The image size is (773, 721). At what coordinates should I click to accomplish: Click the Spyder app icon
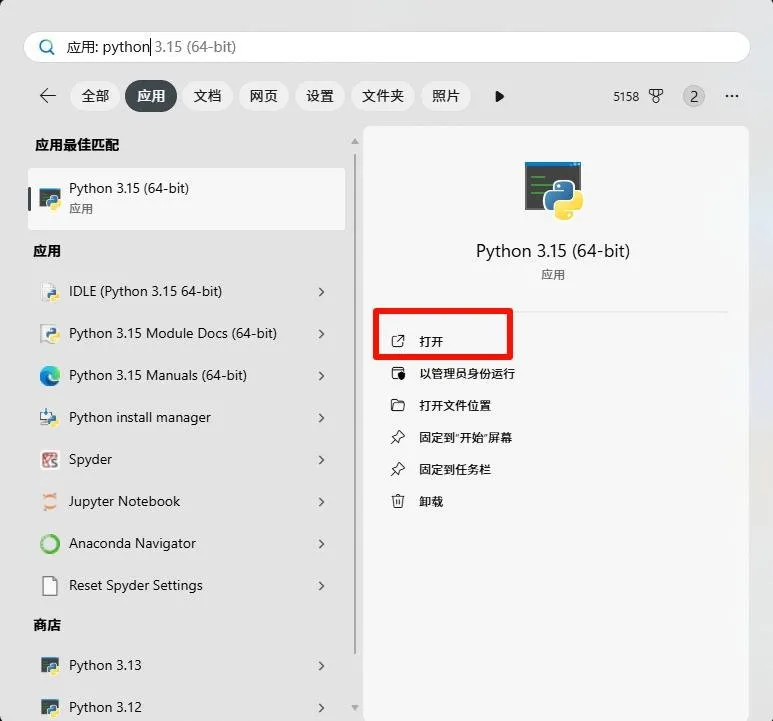click(50, 460)
